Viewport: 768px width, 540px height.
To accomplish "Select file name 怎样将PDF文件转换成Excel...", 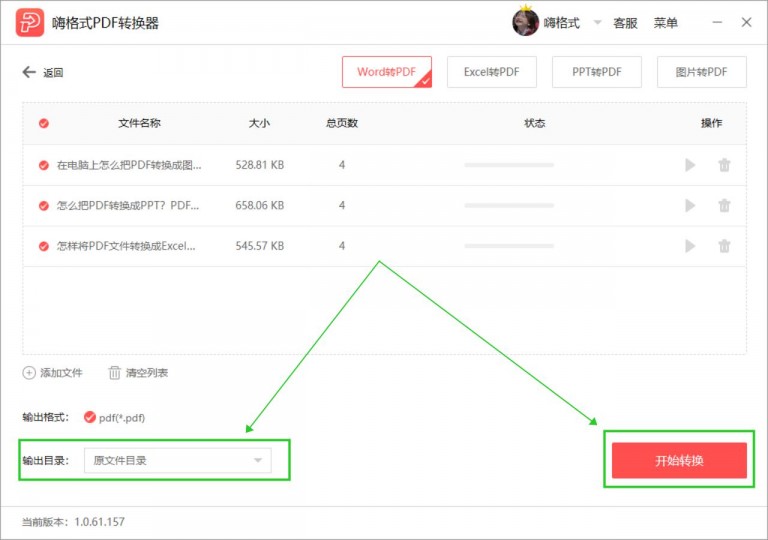I will point(126,246).
